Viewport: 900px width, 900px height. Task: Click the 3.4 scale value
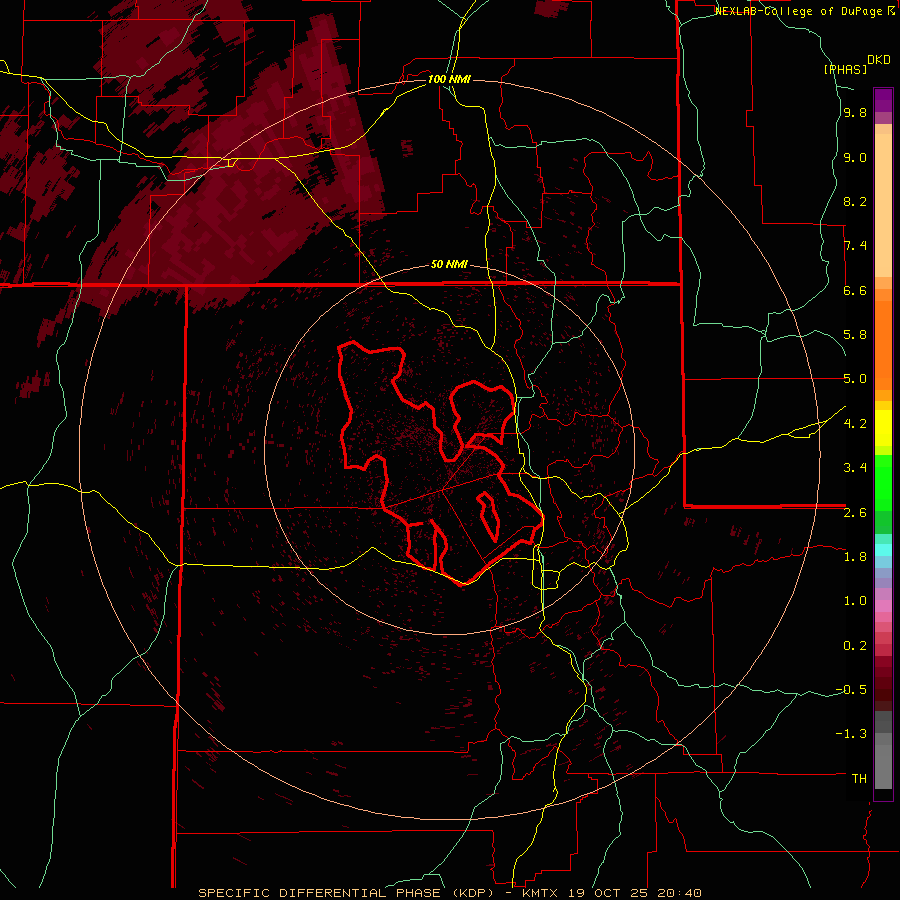coord(855,468)
